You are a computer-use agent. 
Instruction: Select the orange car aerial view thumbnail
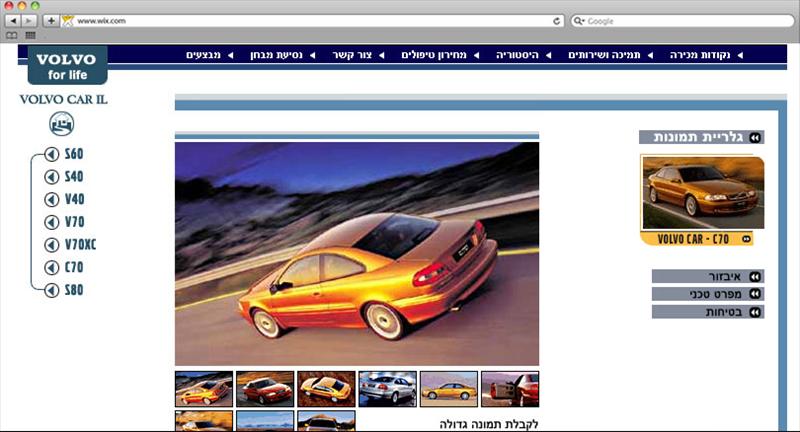tap(204, 389)
